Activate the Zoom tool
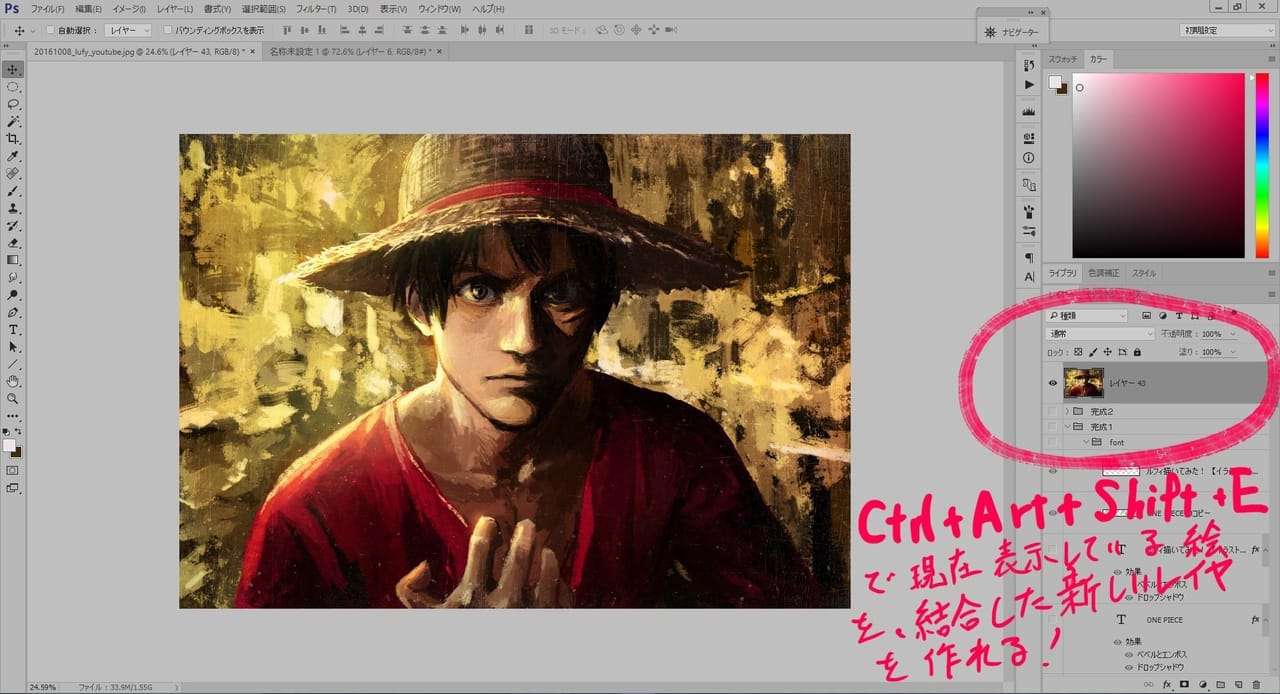The height and width of the screenshot is (694, 1280). click(13, 398)
